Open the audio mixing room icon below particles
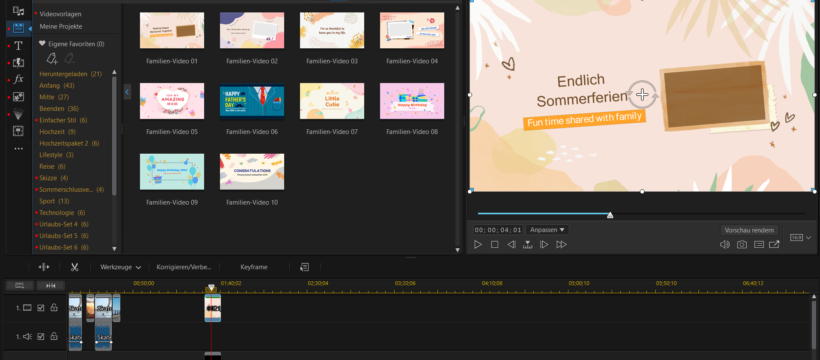The image size is (820, 360). coord(18,131)
